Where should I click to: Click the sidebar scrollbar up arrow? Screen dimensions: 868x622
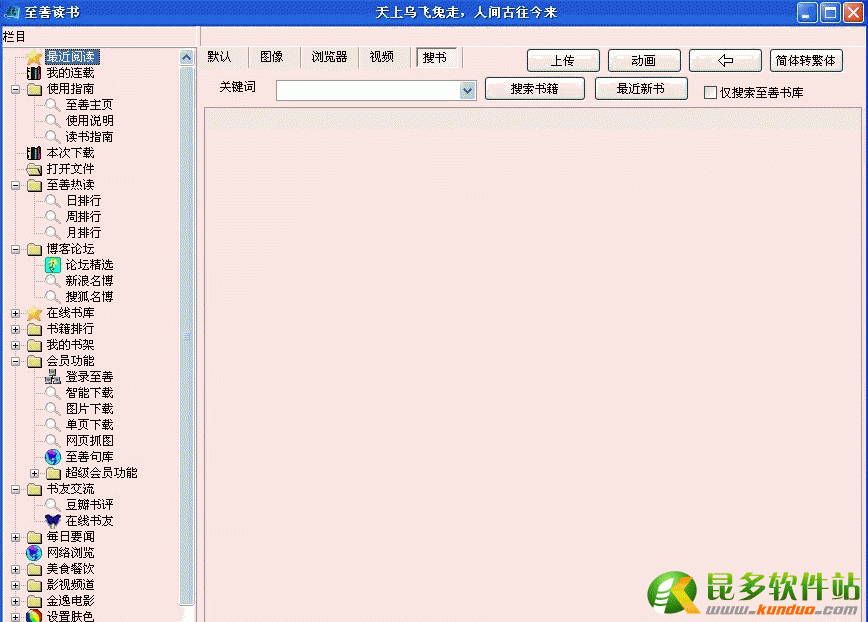(x=187, y=57)
